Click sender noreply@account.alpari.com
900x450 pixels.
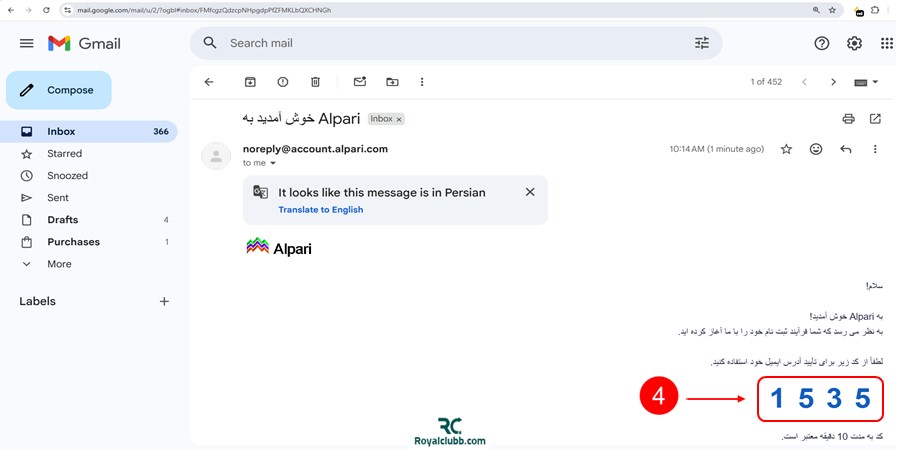(315, 149)
